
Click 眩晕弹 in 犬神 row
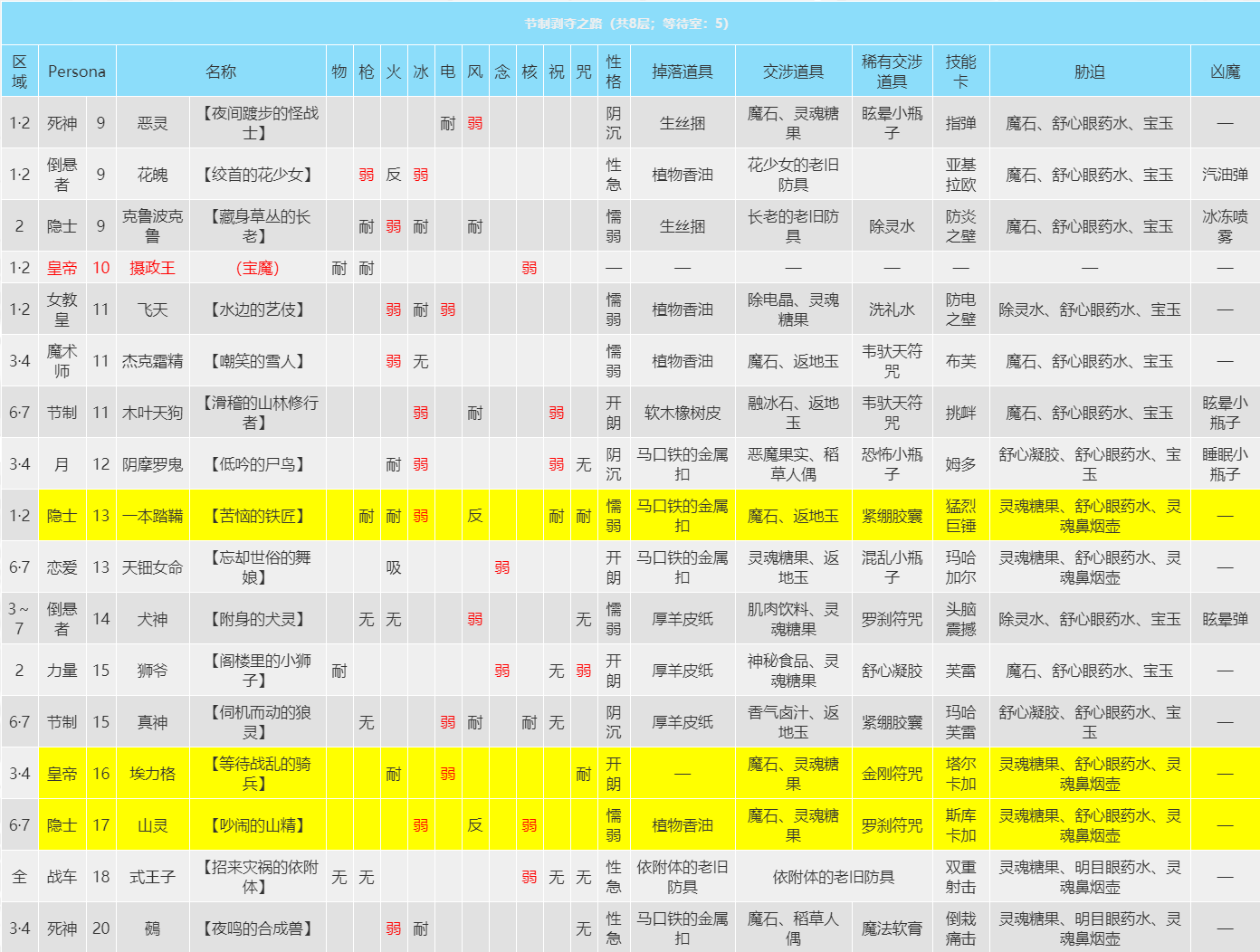coord(1226,619)
